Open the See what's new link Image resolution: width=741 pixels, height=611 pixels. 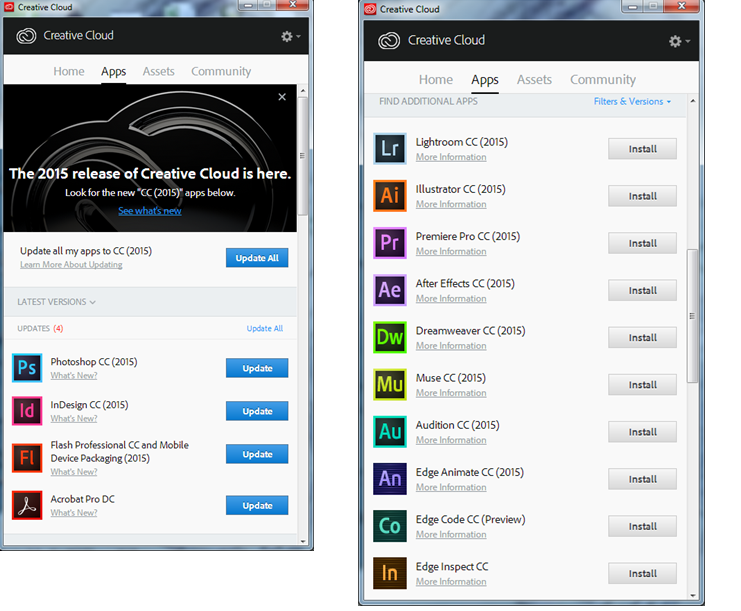pos(150,211)
